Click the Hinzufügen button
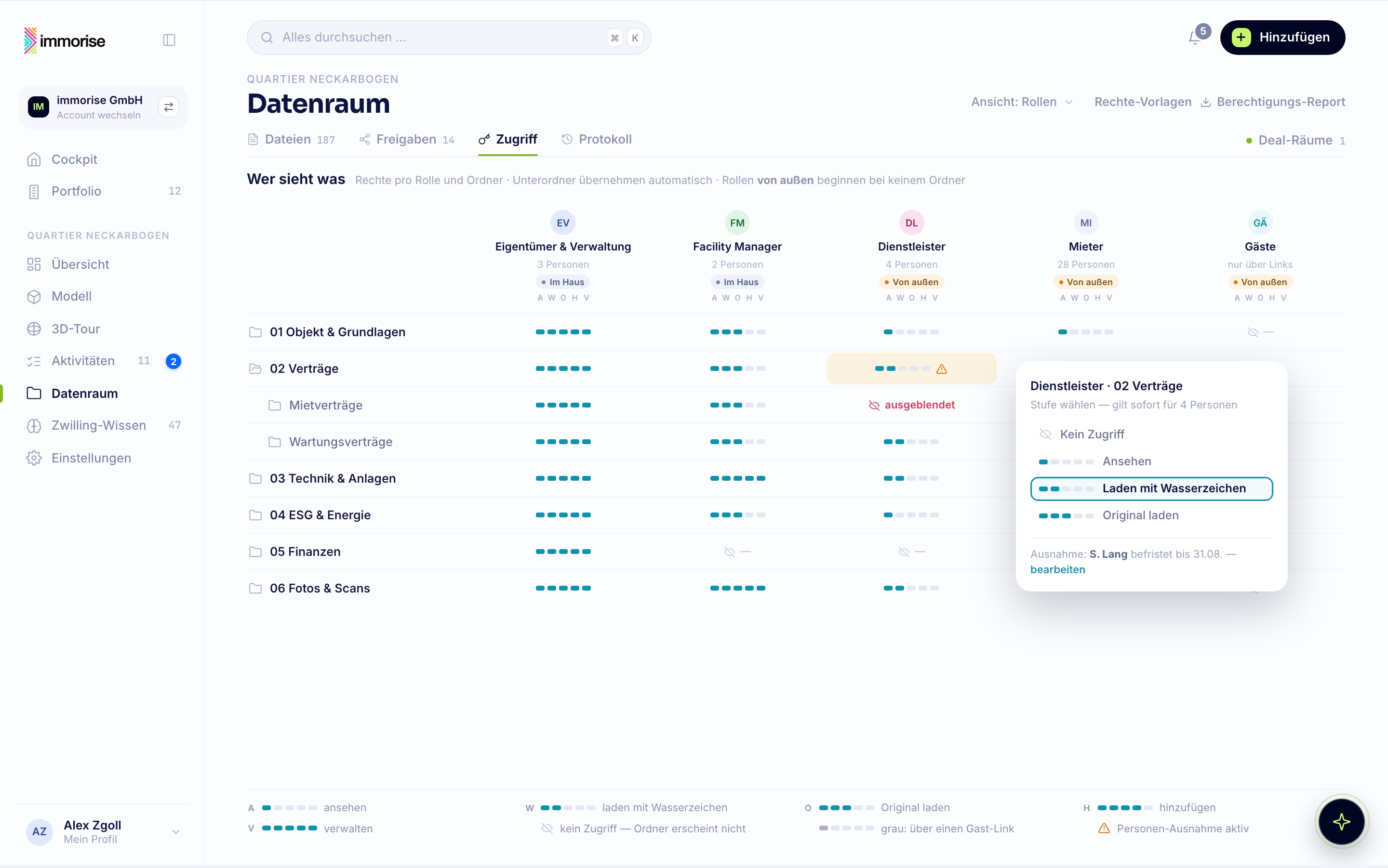Viewport: 1388px width, 868px height. coord(1282,38)
